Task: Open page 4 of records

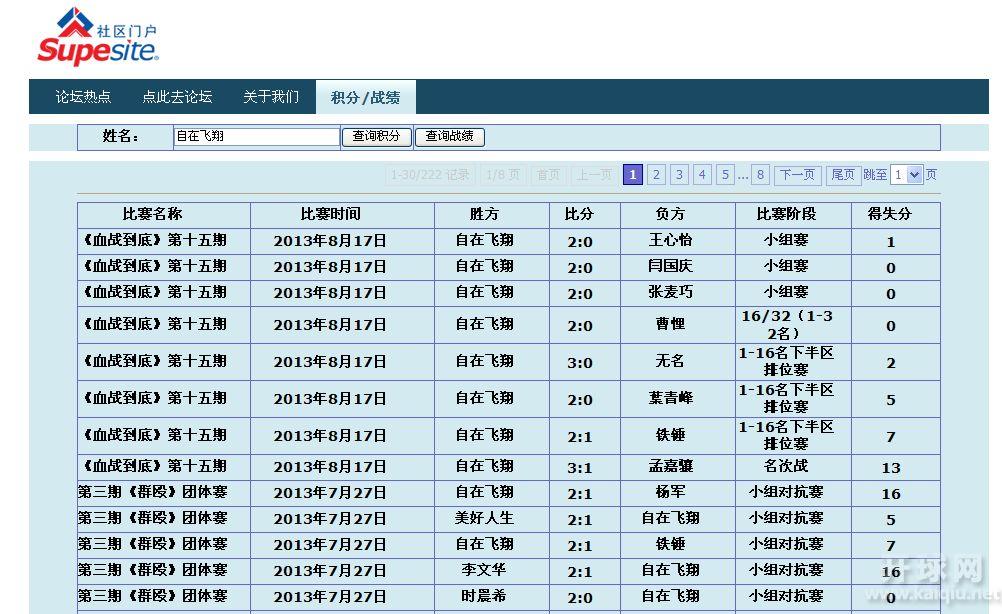Action: pyautogui.click(x=702, y=175)
